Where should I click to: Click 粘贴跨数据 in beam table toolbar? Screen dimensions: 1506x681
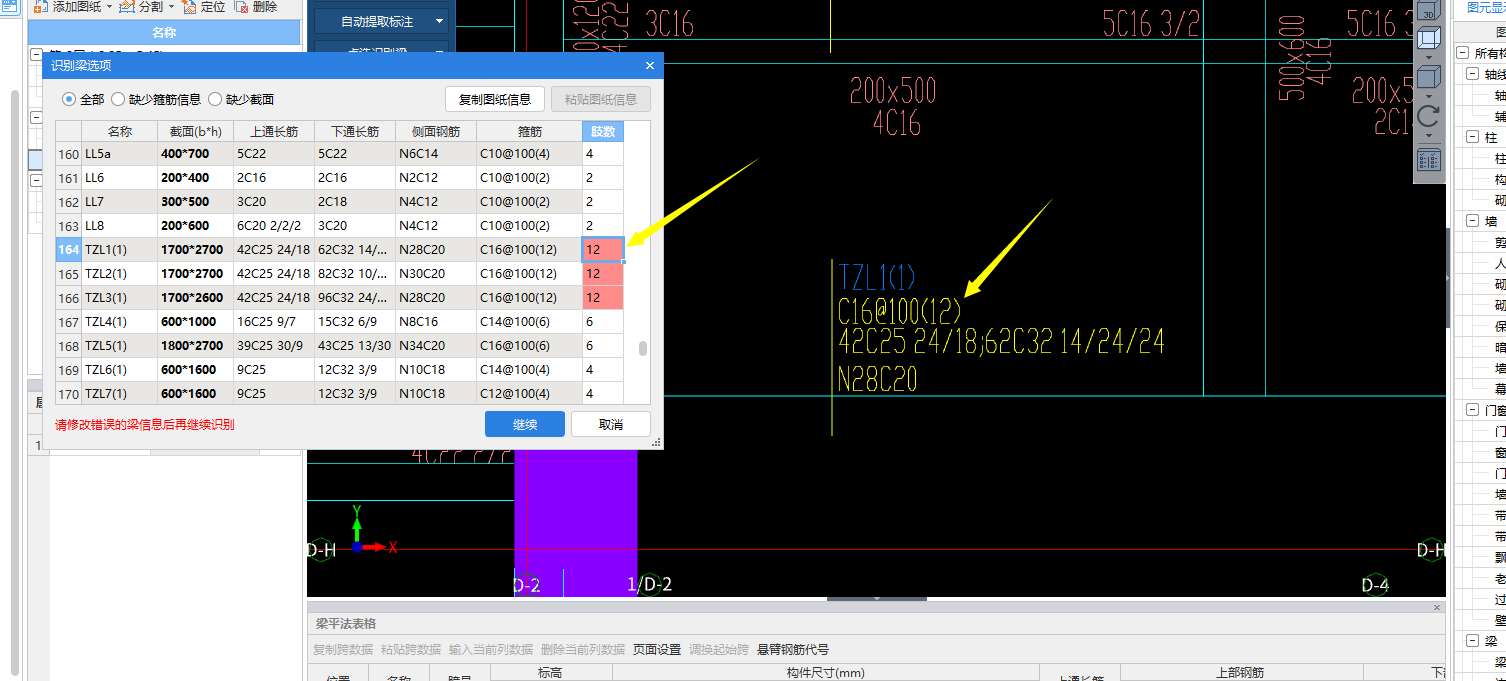[x=411, y=649]
